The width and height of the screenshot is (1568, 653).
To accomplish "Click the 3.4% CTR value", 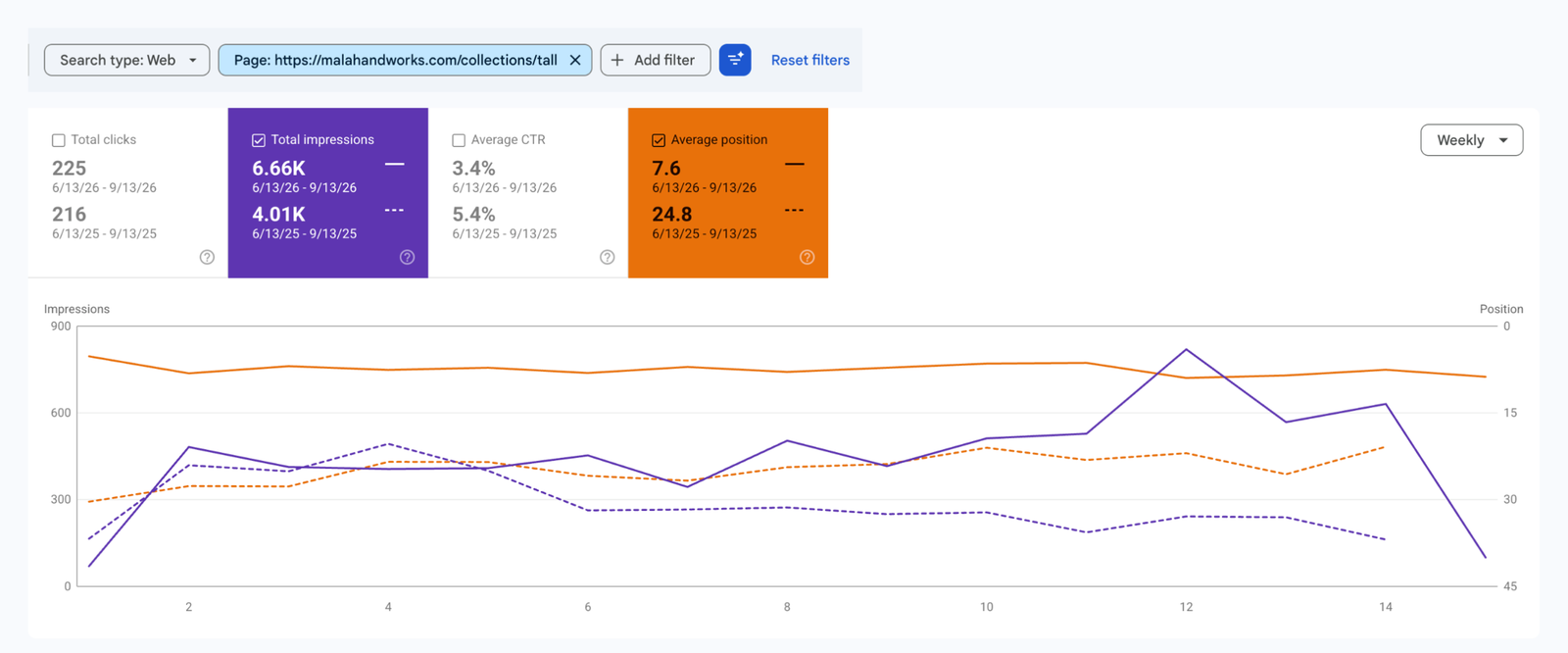I will (x=473, y=168).
